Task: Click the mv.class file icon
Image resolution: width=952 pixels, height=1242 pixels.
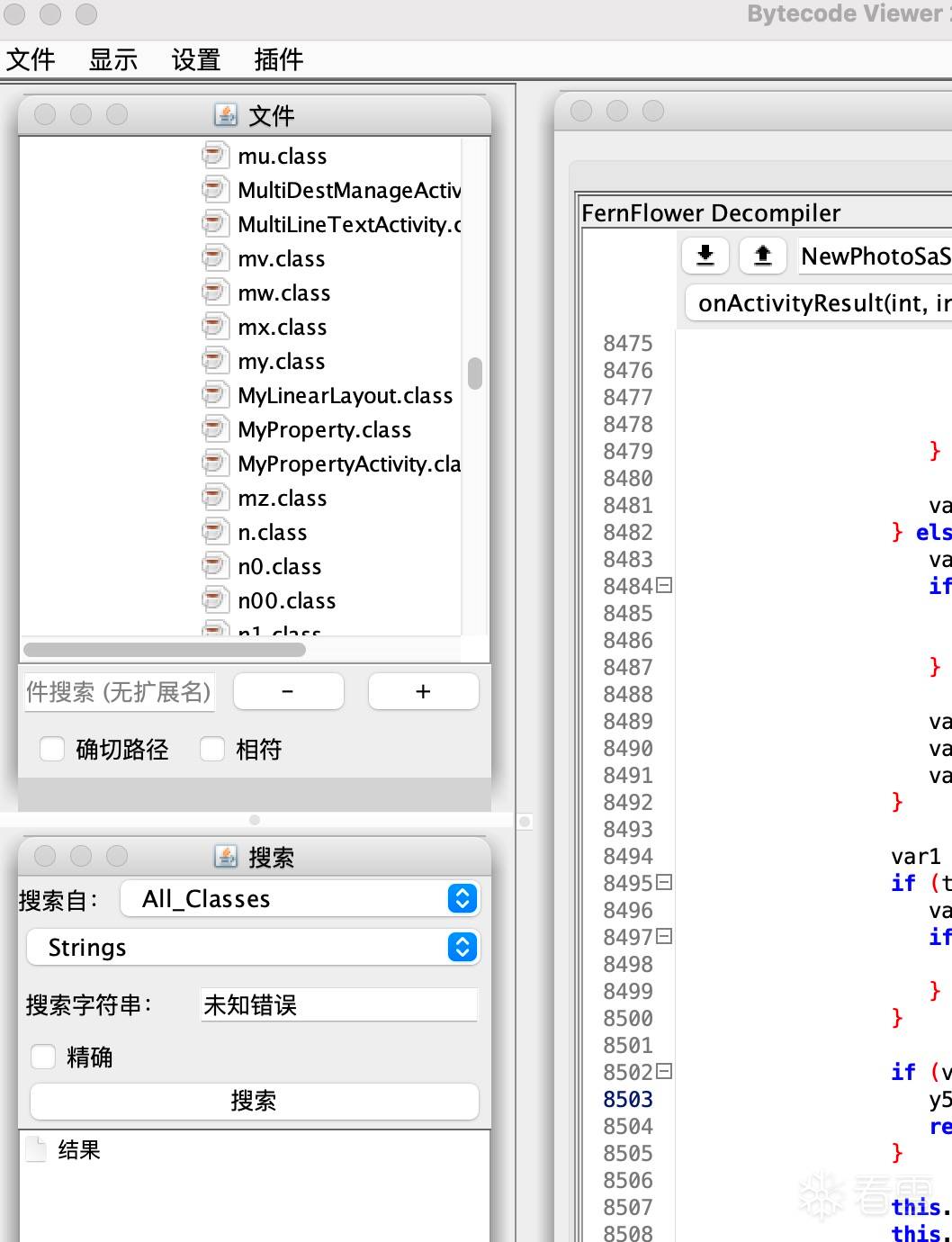Action: [x=214, y=258]
